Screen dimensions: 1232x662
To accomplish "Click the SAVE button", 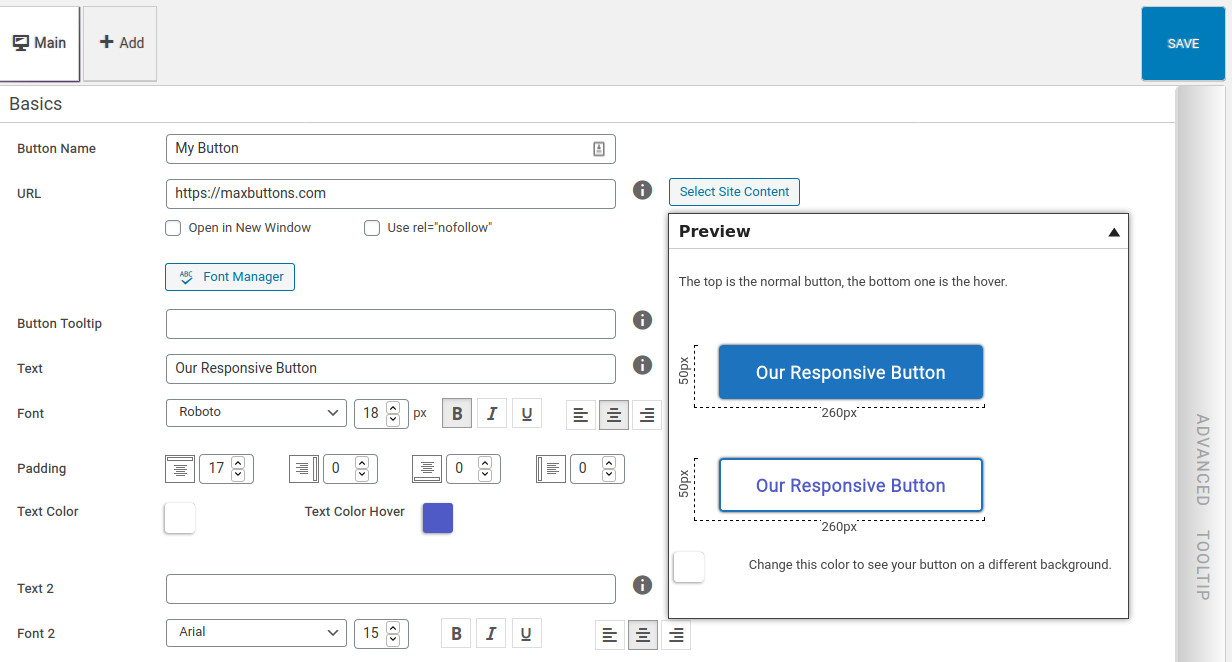I will coord(1183,43).
